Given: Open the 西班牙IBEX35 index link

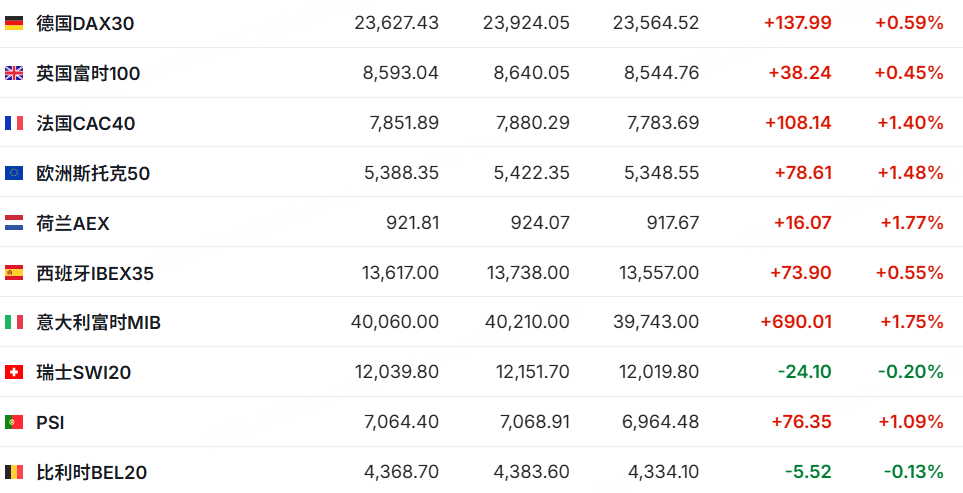Looking at the screenshot, I should coord(95,273).
